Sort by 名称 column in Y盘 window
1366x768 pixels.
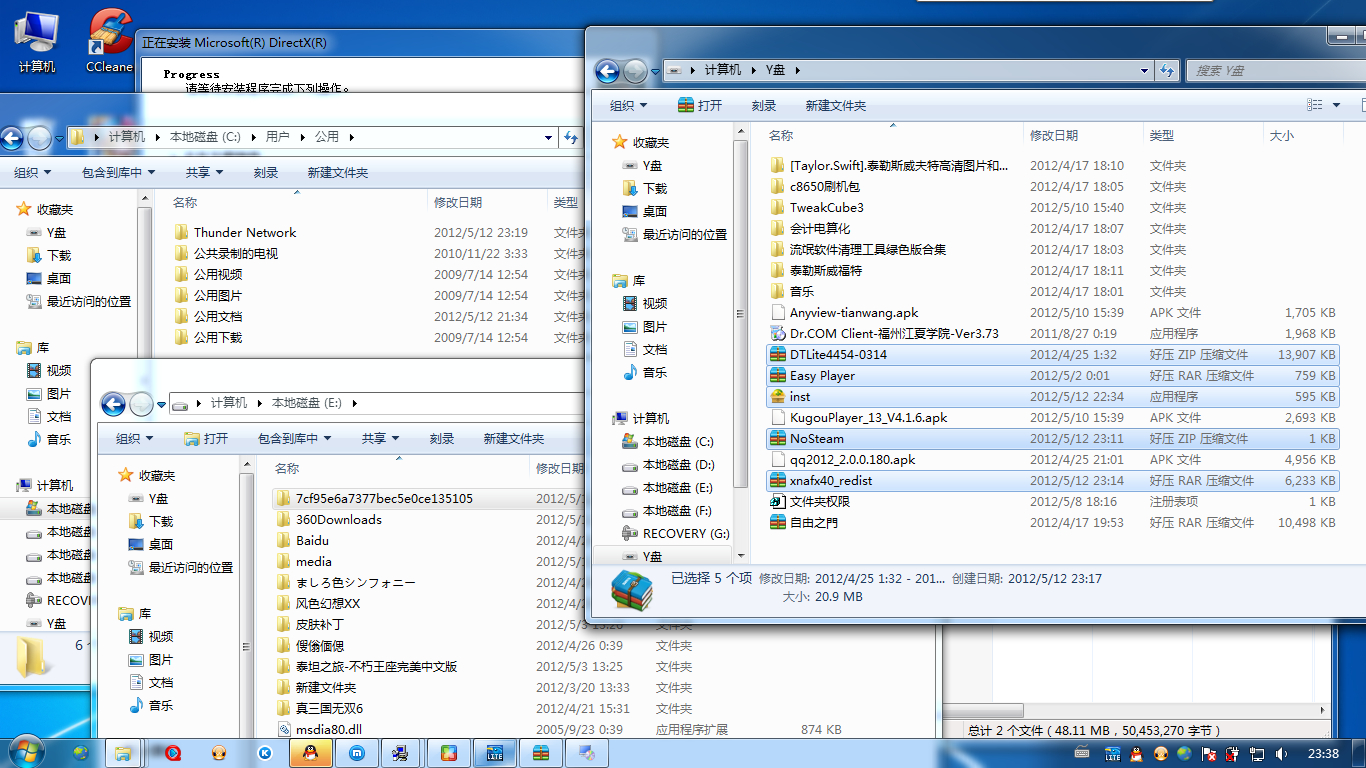tap(895, 135)
